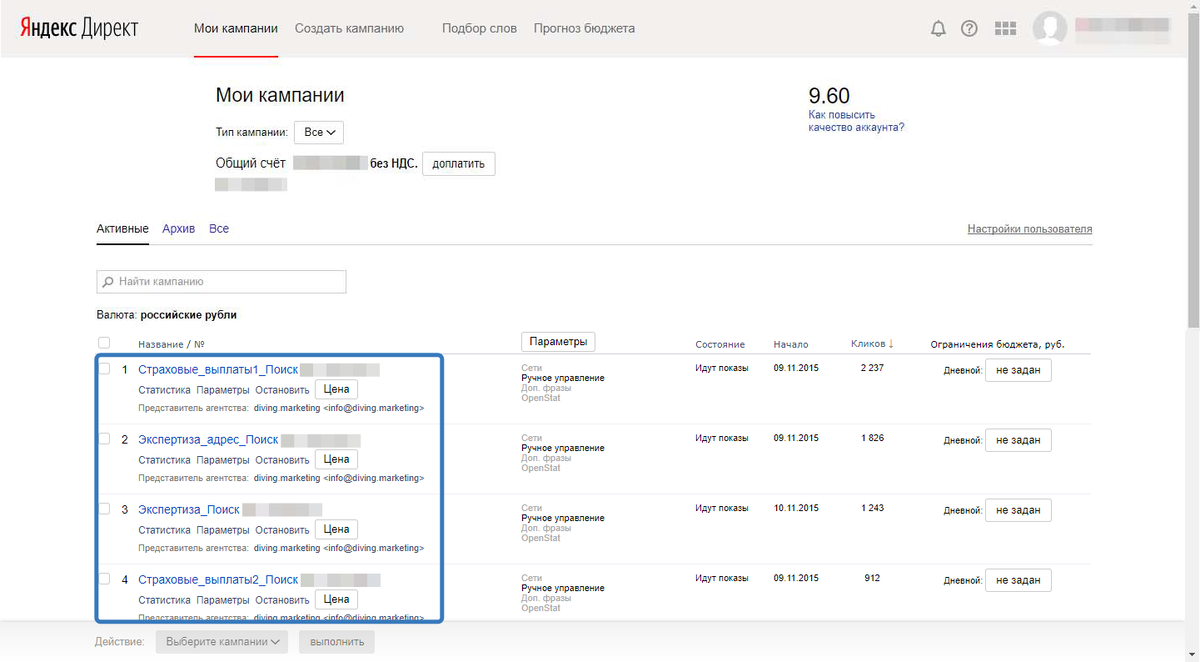This screenshot has width=1200, height=662.
Task: Click Остановить for Экспертиза_Поиск
Action: click(282, 530)
